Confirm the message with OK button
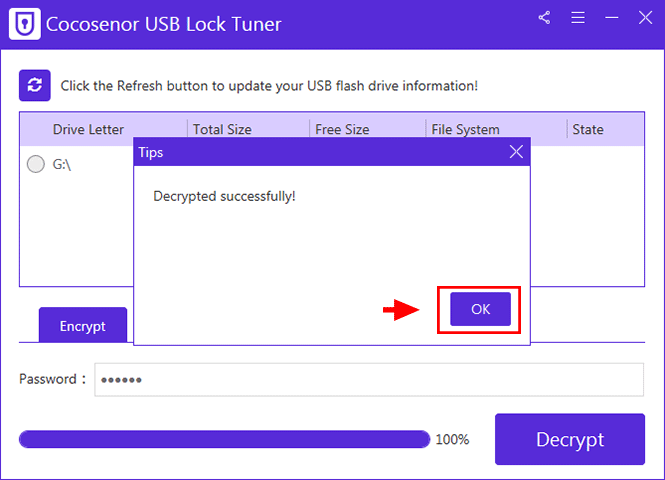The image size is (665, 480). pyautogui.click(x=481, y=309)
